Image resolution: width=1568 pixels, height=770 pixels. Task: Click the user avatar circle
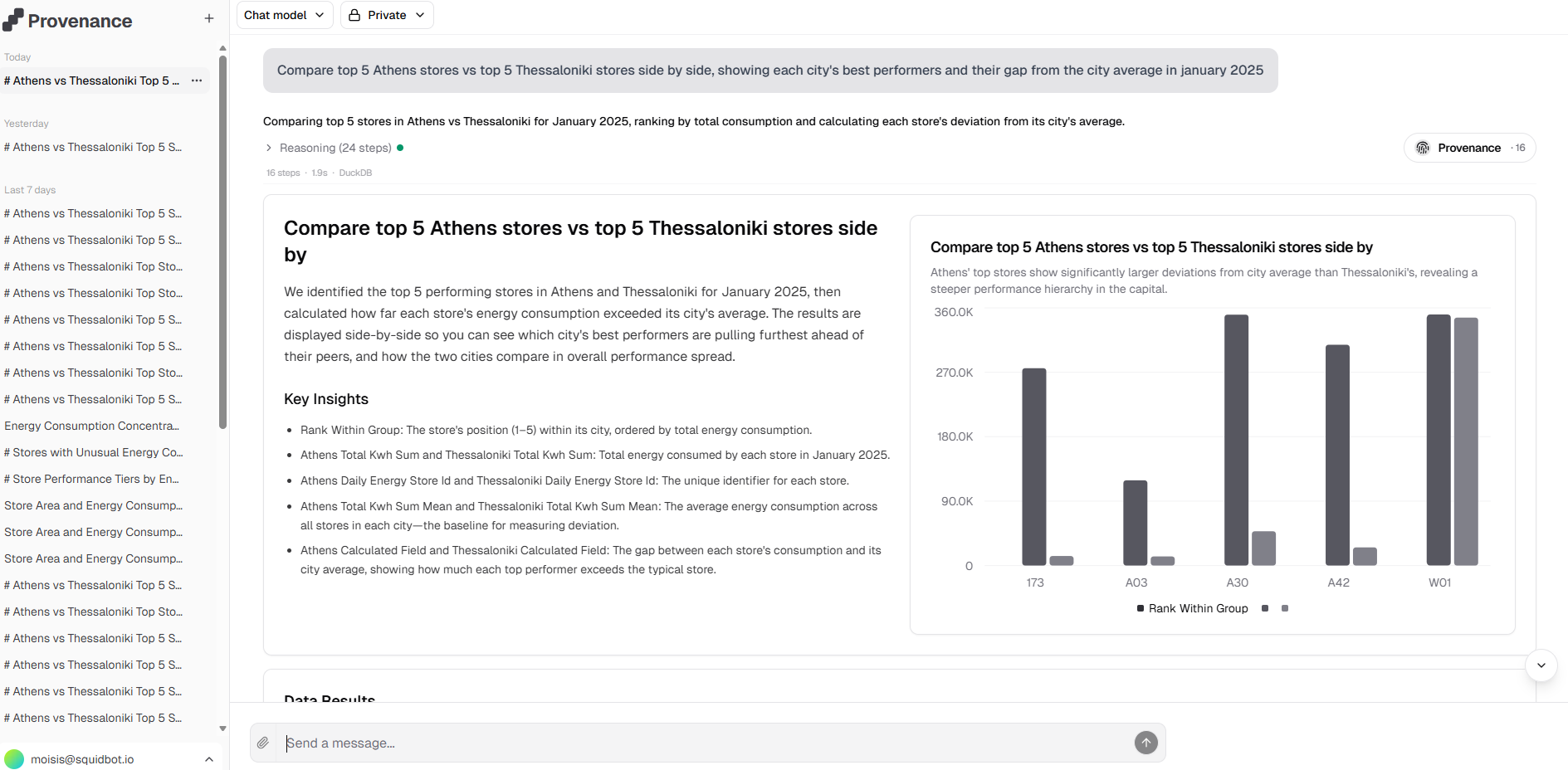[x=14, y=759]
